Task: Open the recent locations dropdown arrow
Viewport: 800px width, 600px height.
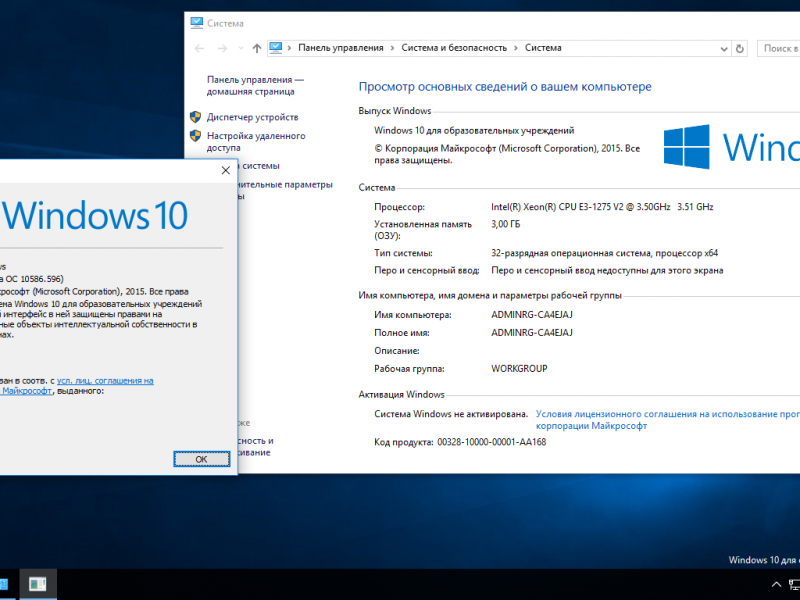Action: 241,48
